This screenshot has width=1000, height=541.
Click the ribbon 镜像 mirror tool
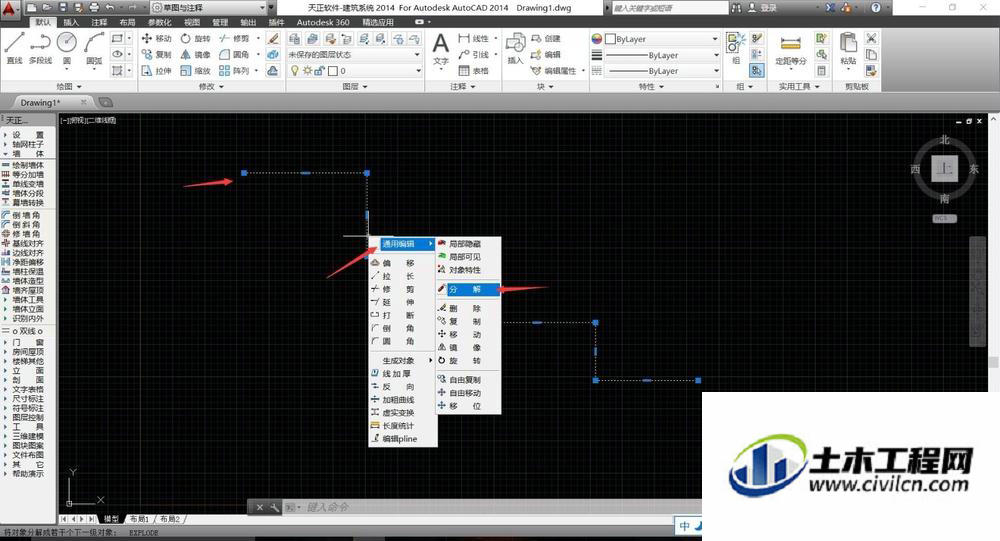point(195,54)
